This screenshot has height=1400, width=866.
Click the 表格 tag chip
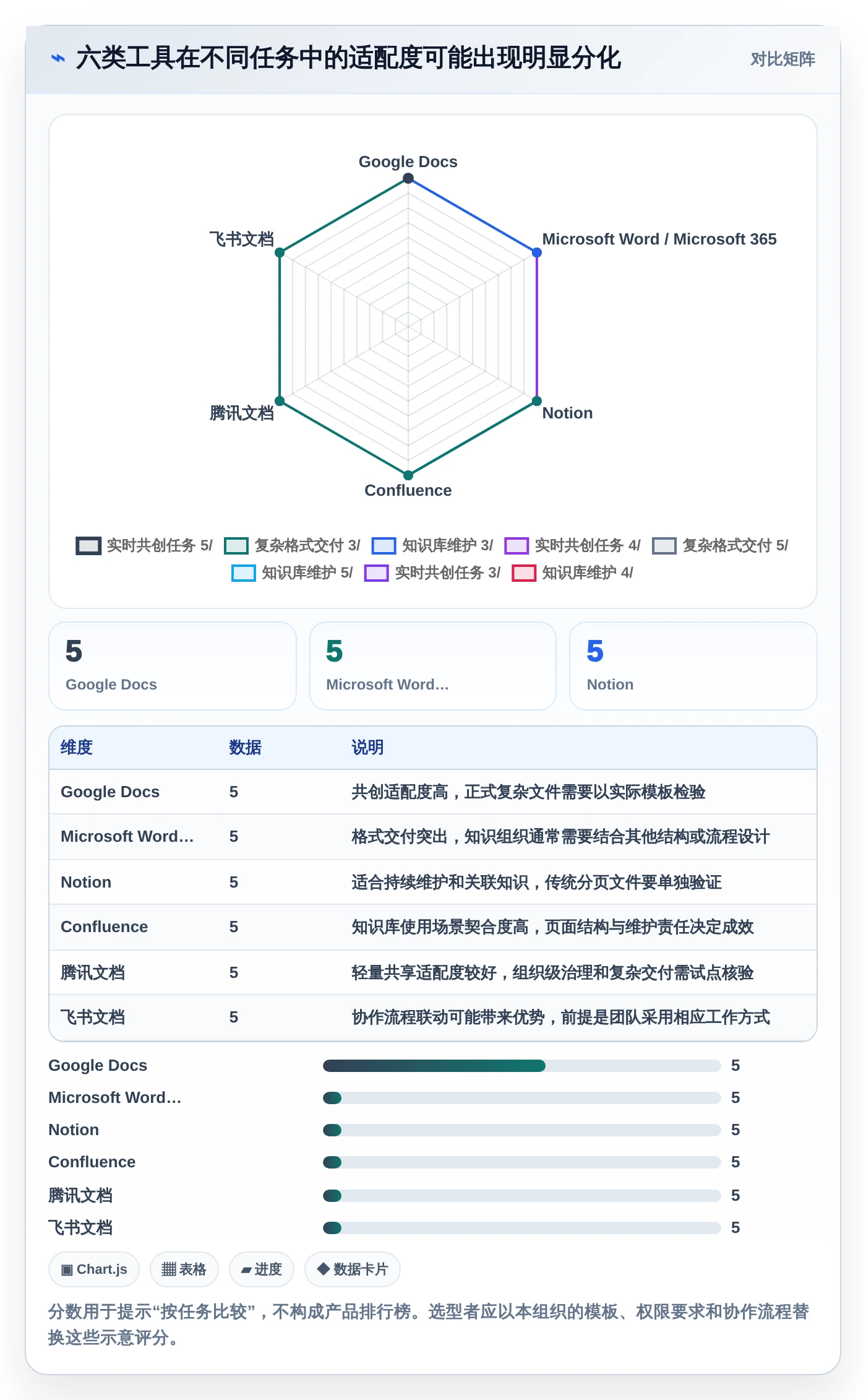tap(184, 1269)
